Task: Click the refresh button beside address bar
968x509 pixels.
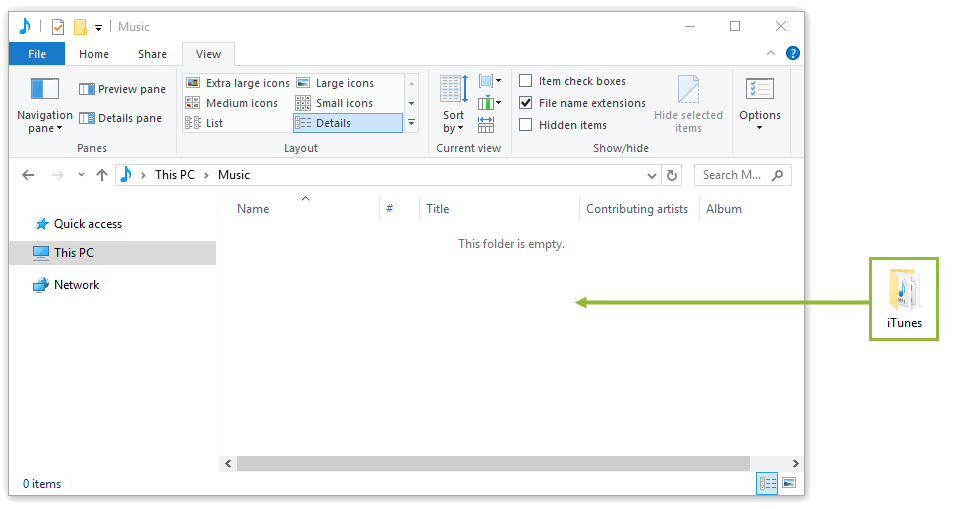Action: (x=673, y=175)
